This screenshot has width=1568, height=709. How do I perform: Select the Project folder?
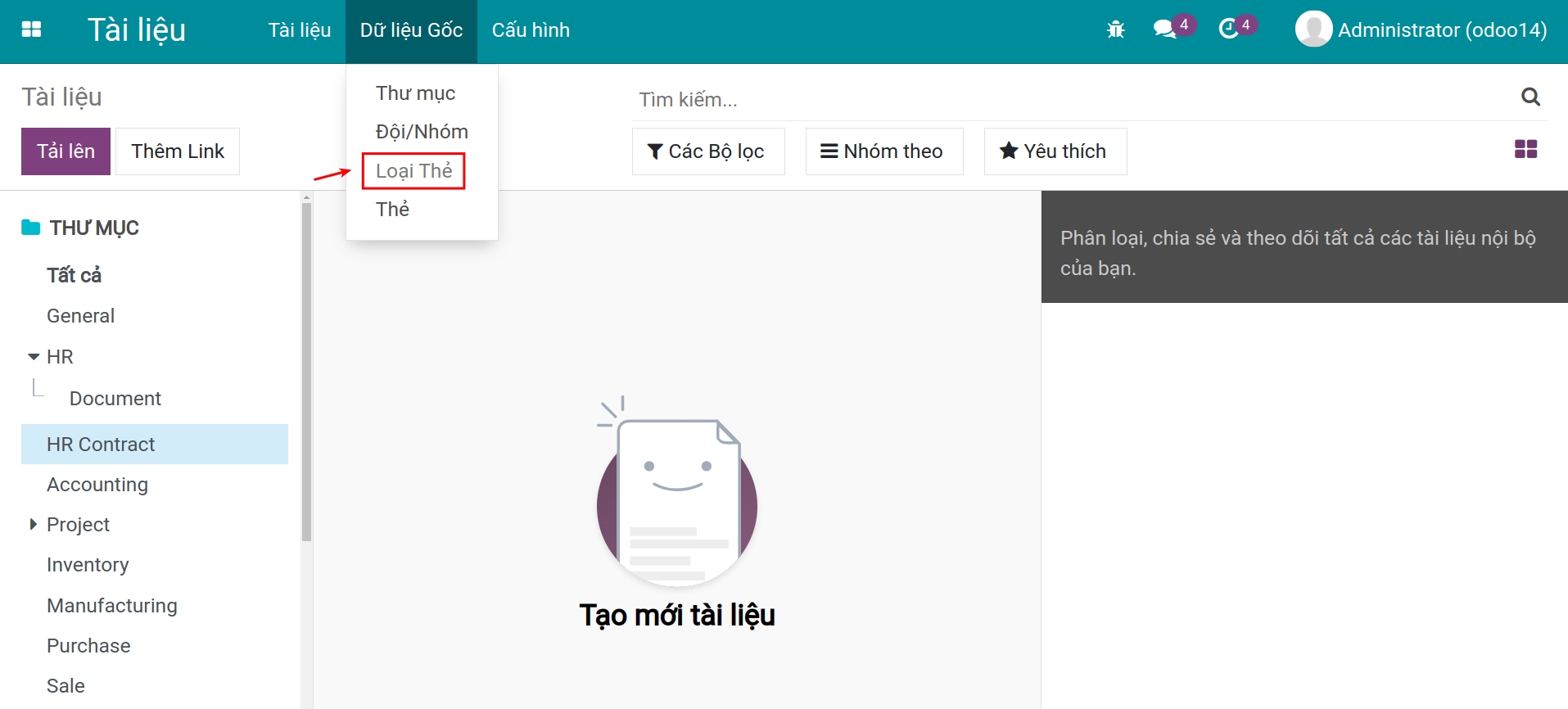[x=78, y=525]
